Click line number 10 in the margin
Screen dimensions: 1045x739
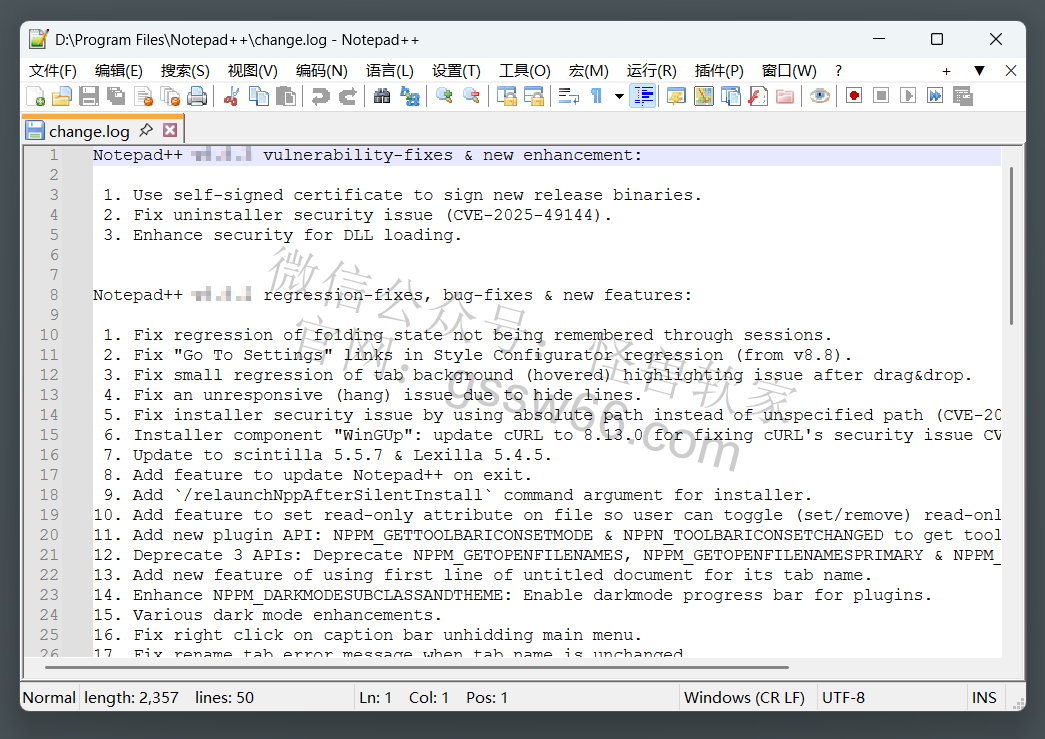click(49, 335)
